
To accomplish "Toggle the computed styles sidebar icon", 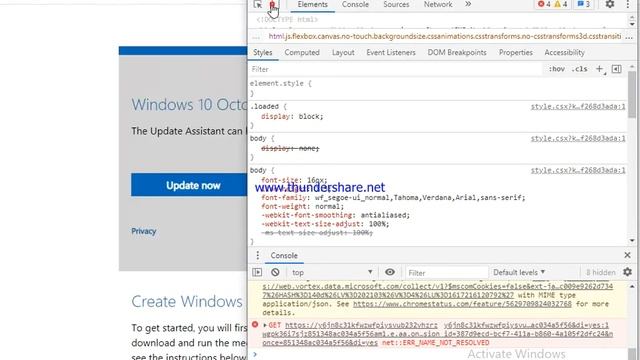I will click(x=616, y=69).
